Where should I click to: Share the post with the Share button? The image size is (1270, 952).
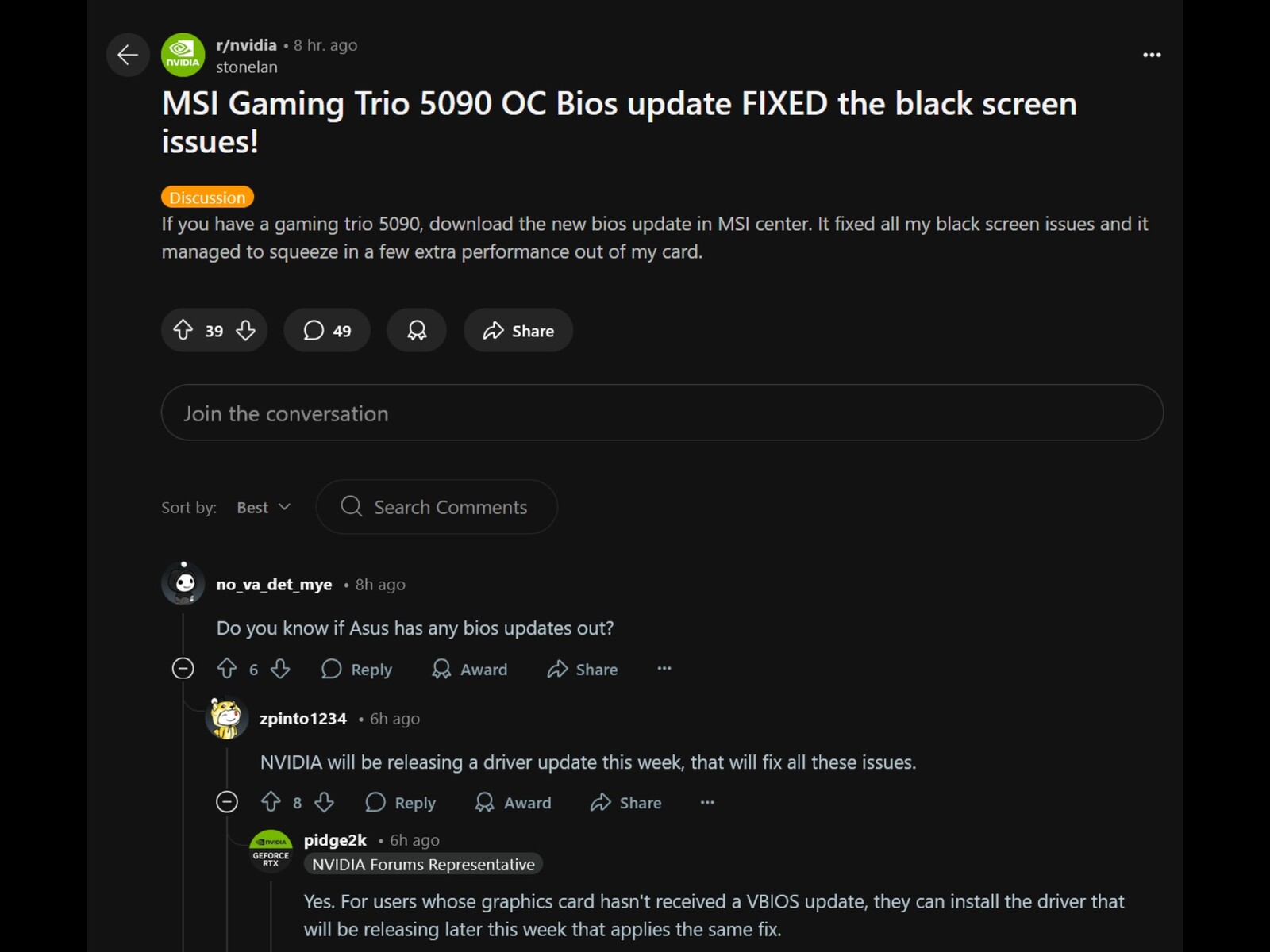518,330
